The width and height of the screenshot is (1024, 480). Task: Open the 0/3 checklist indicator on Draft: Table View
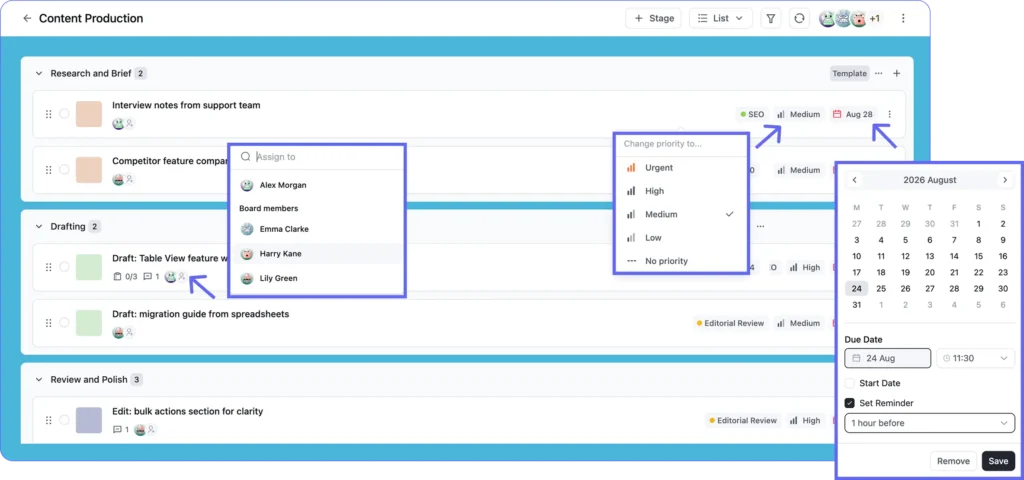coord(125,276)
